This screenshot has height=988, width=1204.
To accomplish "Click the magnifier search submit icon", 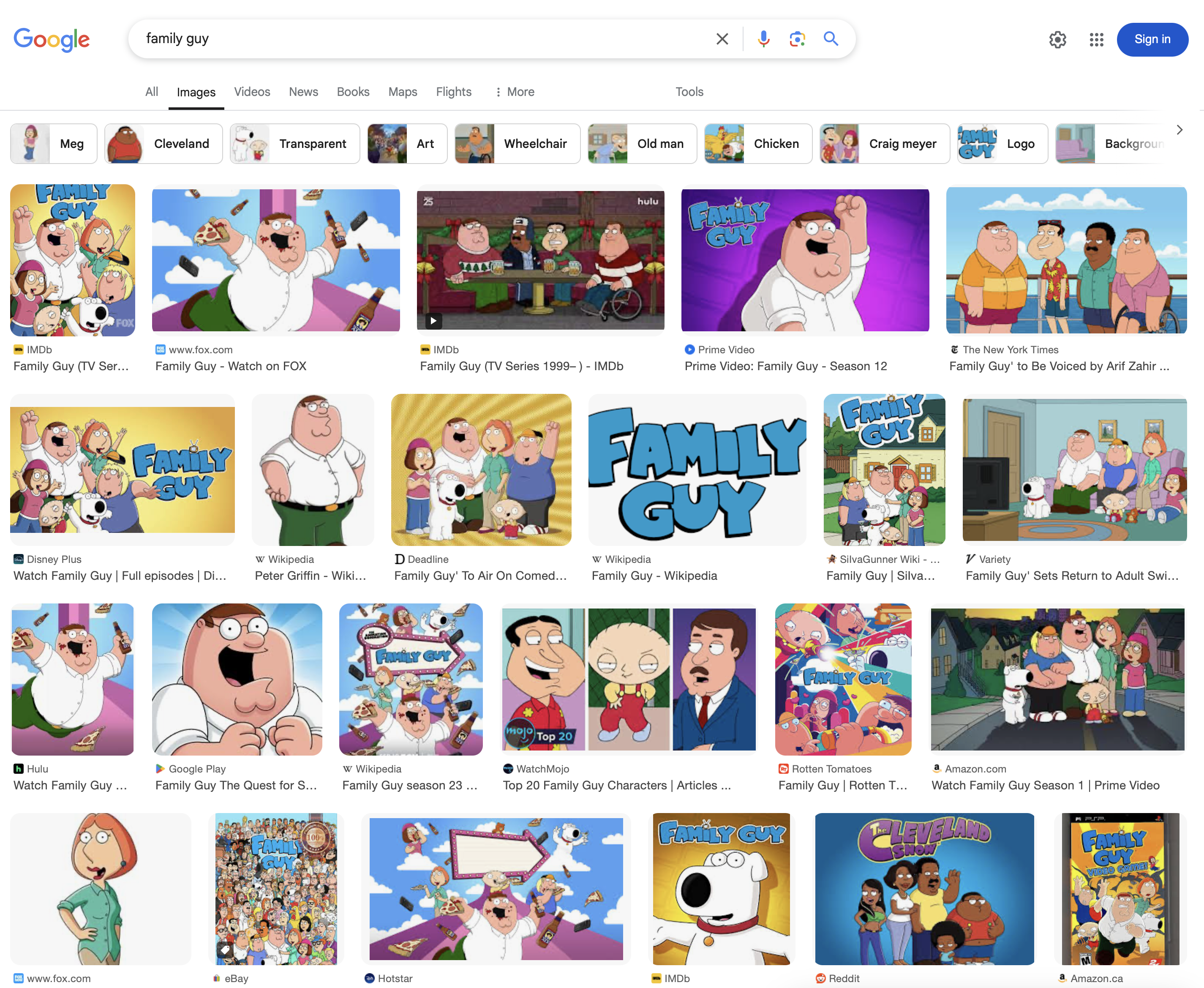I will tap(831, 39).
